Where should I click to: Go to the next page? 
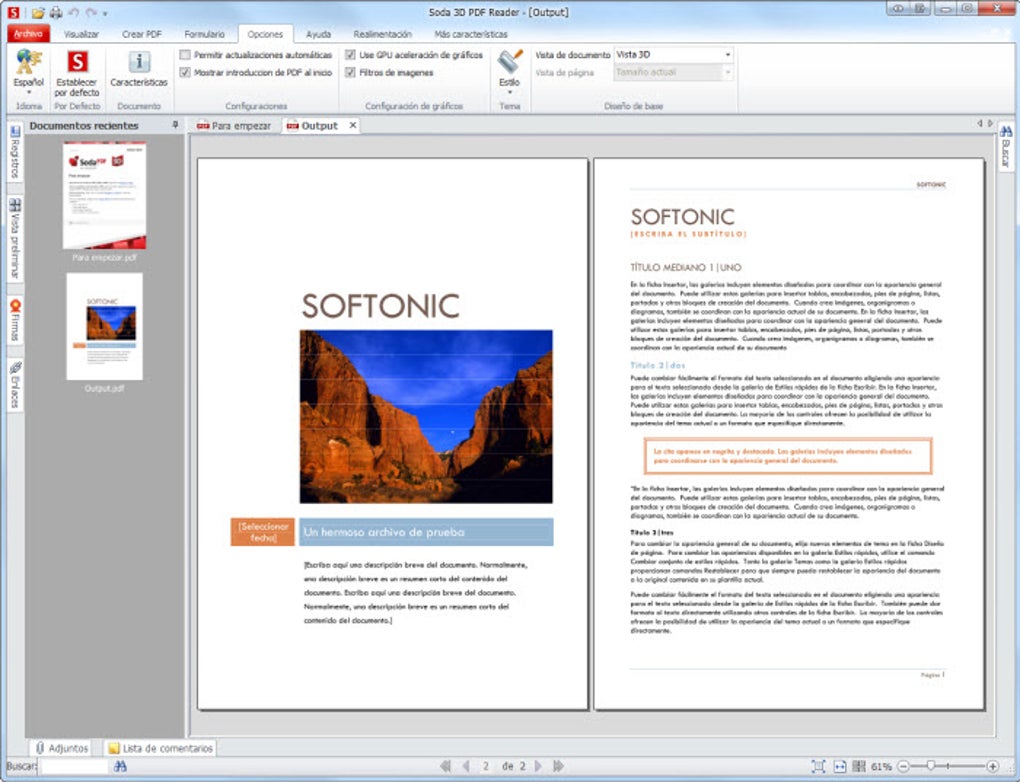539,766
